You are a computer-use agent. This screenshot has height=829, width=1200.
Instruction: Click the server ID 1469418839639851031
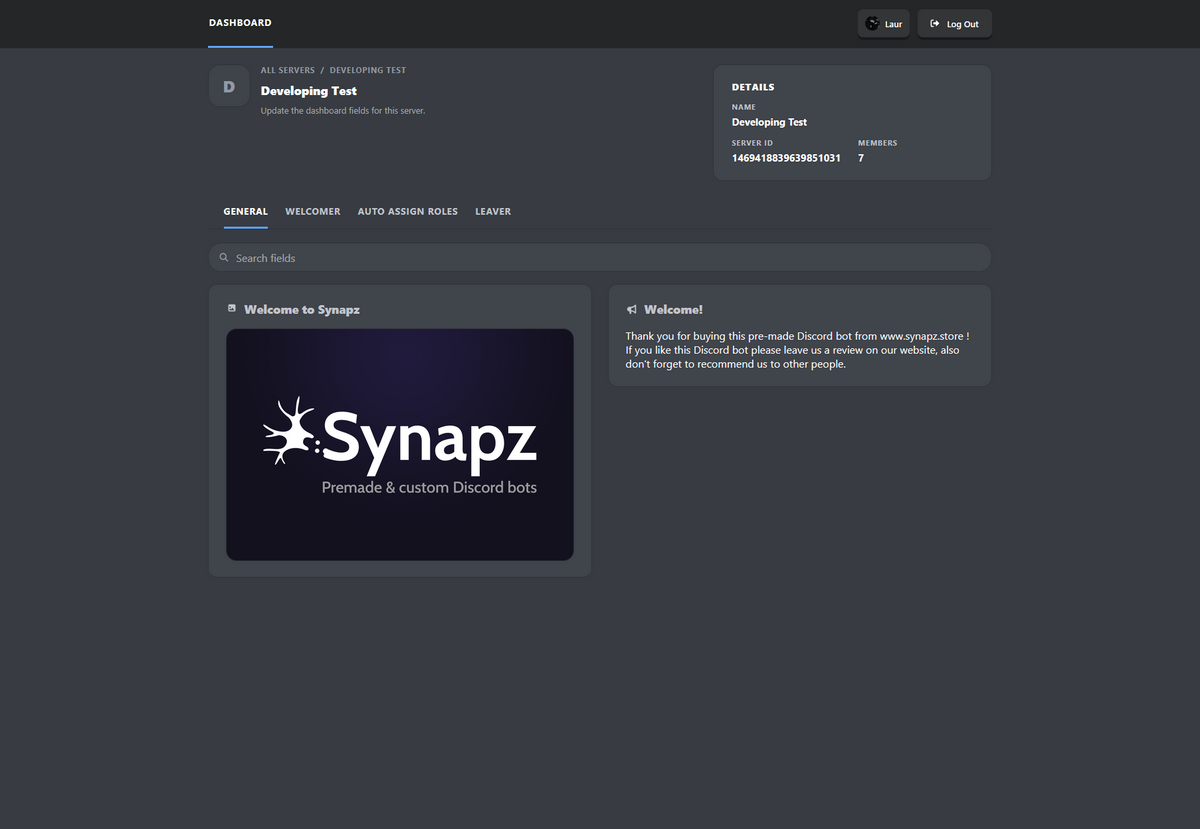click(786, 158)
